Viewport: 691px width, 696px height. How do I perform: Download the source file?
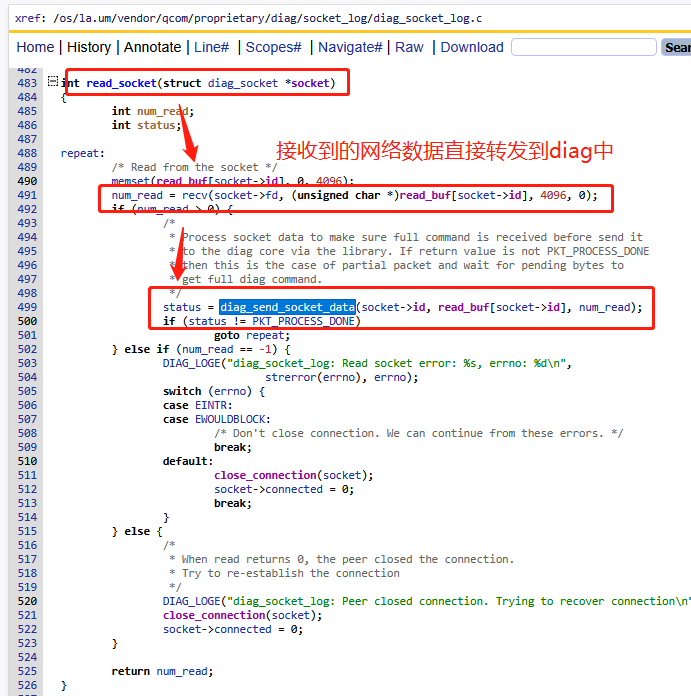472,47
